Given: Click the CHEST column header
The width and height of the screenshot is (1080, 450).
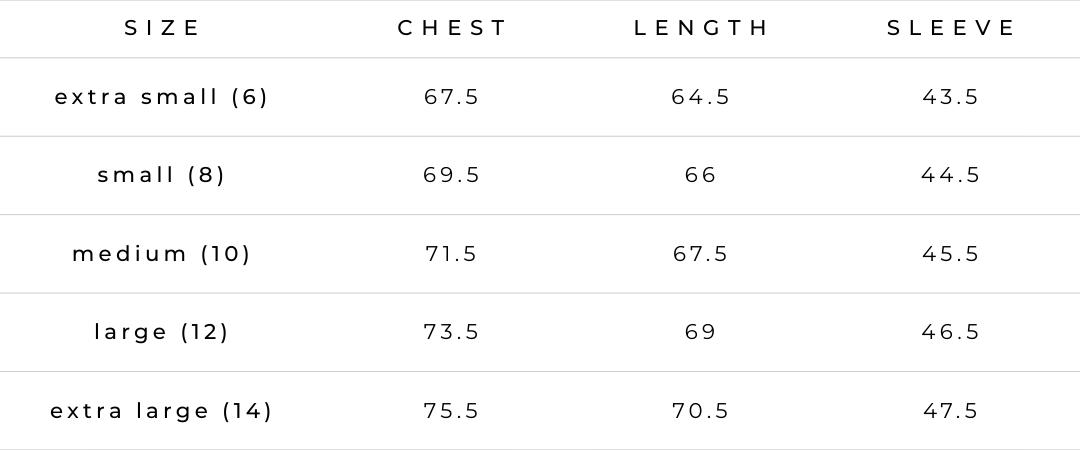Looking at the screenshot, I should tap(452, 28).
